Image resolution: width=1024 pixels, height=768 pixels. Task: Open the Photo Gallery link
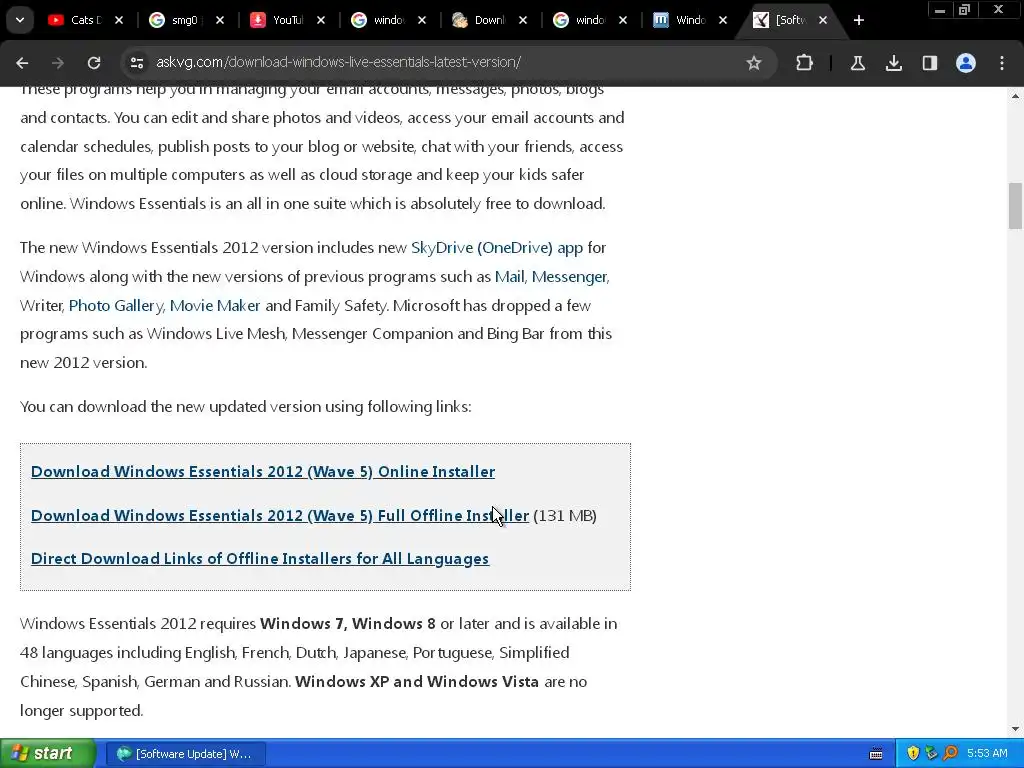coord(116,306)
